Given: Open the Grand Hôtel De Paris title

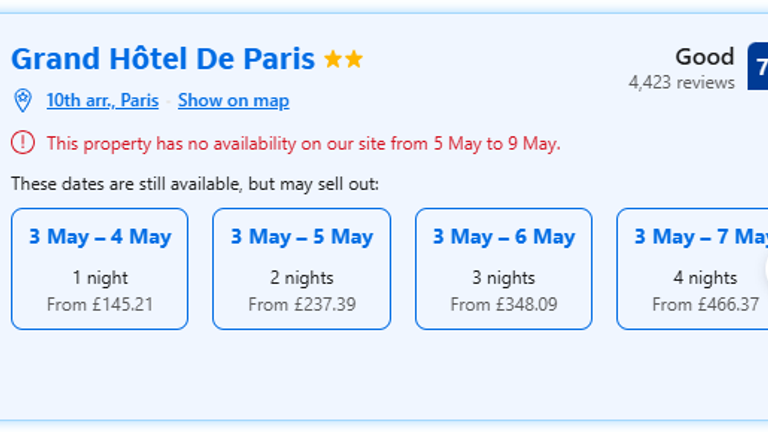Looking at the screenshot, I should click(x=163, y=59).
